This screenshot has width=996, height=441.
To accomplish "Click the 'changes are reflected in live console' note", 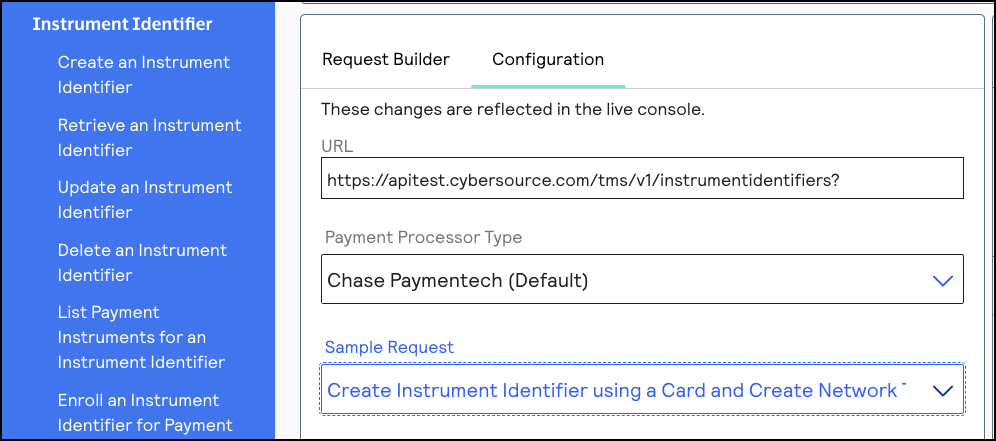I will point(513,110).
